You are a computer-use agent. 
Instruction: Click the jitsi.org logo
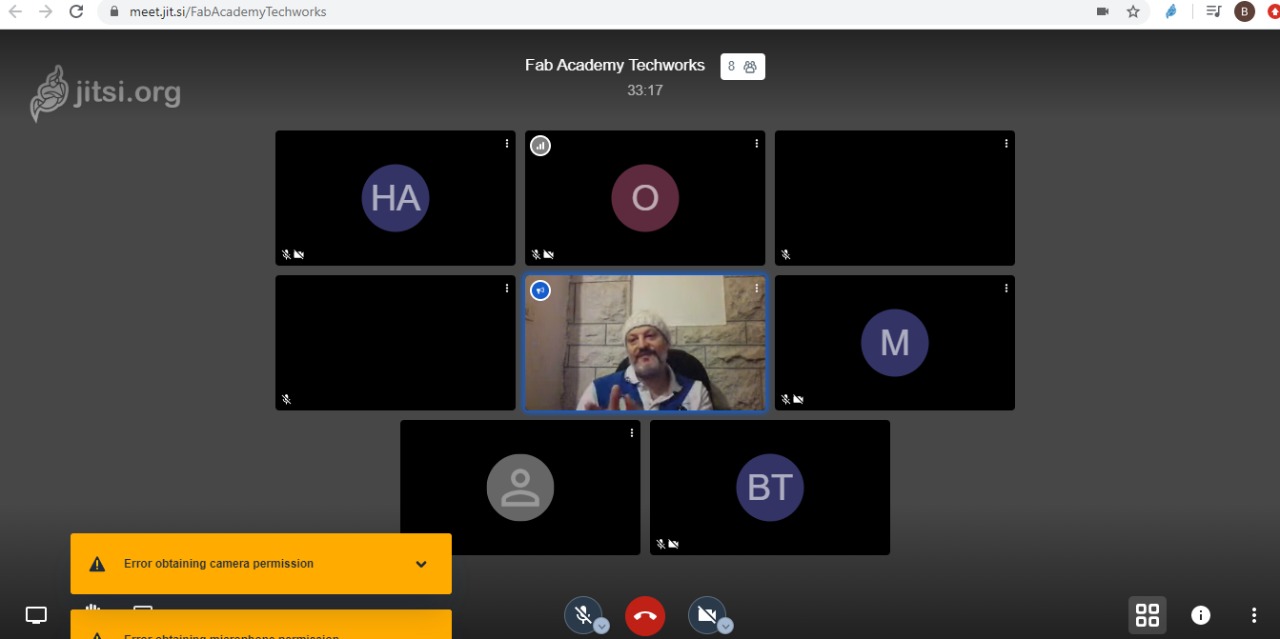click(105, 94)
